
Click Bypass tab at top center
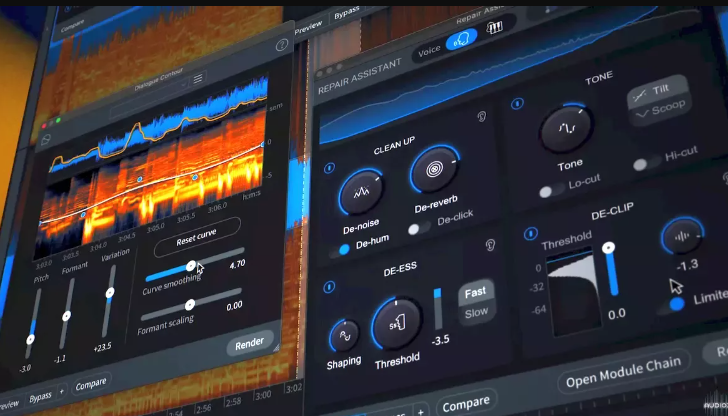point(346,14)
